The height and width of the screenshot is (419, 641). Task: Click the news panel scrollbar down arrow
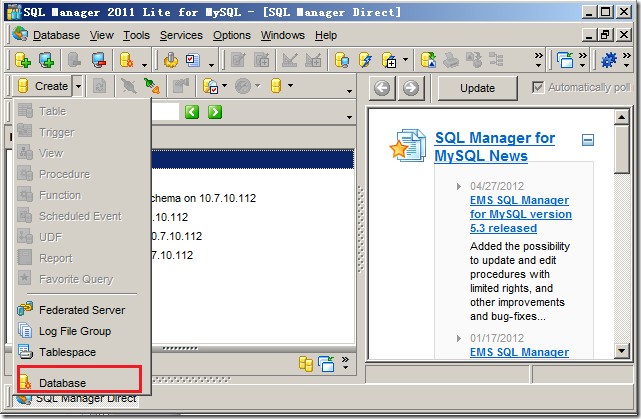point(622,350)
